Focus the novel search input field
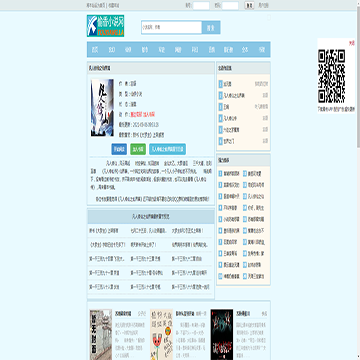The image size is (360, 360). coord(172,28)
